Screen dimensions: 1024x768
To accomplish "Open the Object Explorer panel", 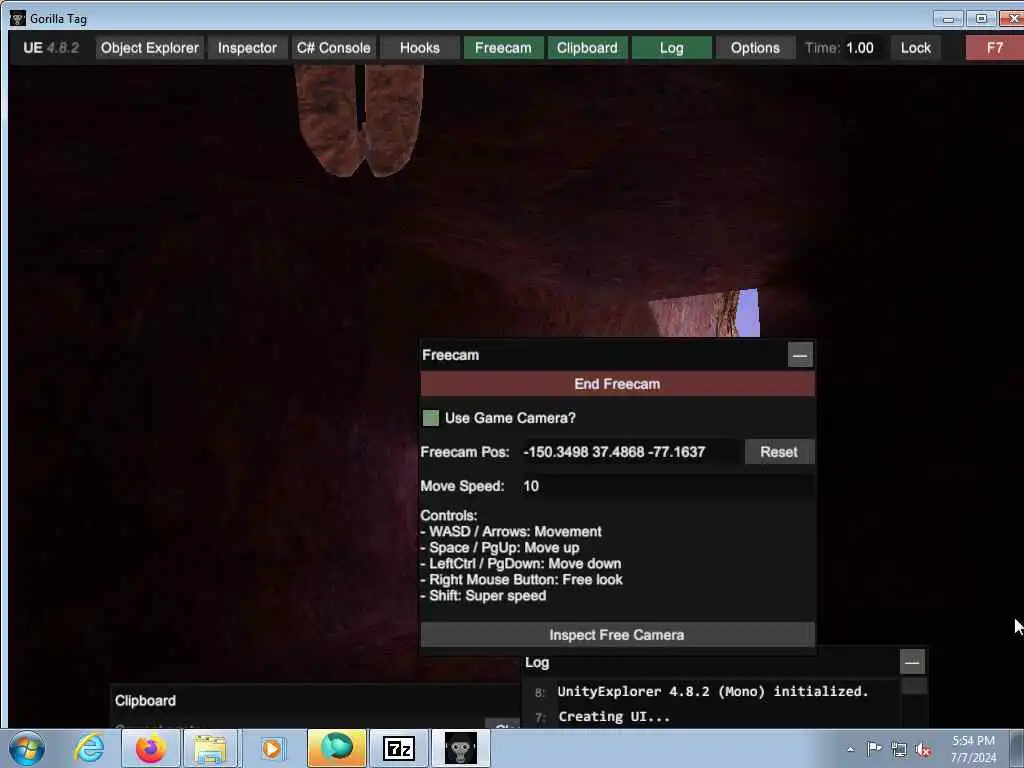I will pos(150,48).
